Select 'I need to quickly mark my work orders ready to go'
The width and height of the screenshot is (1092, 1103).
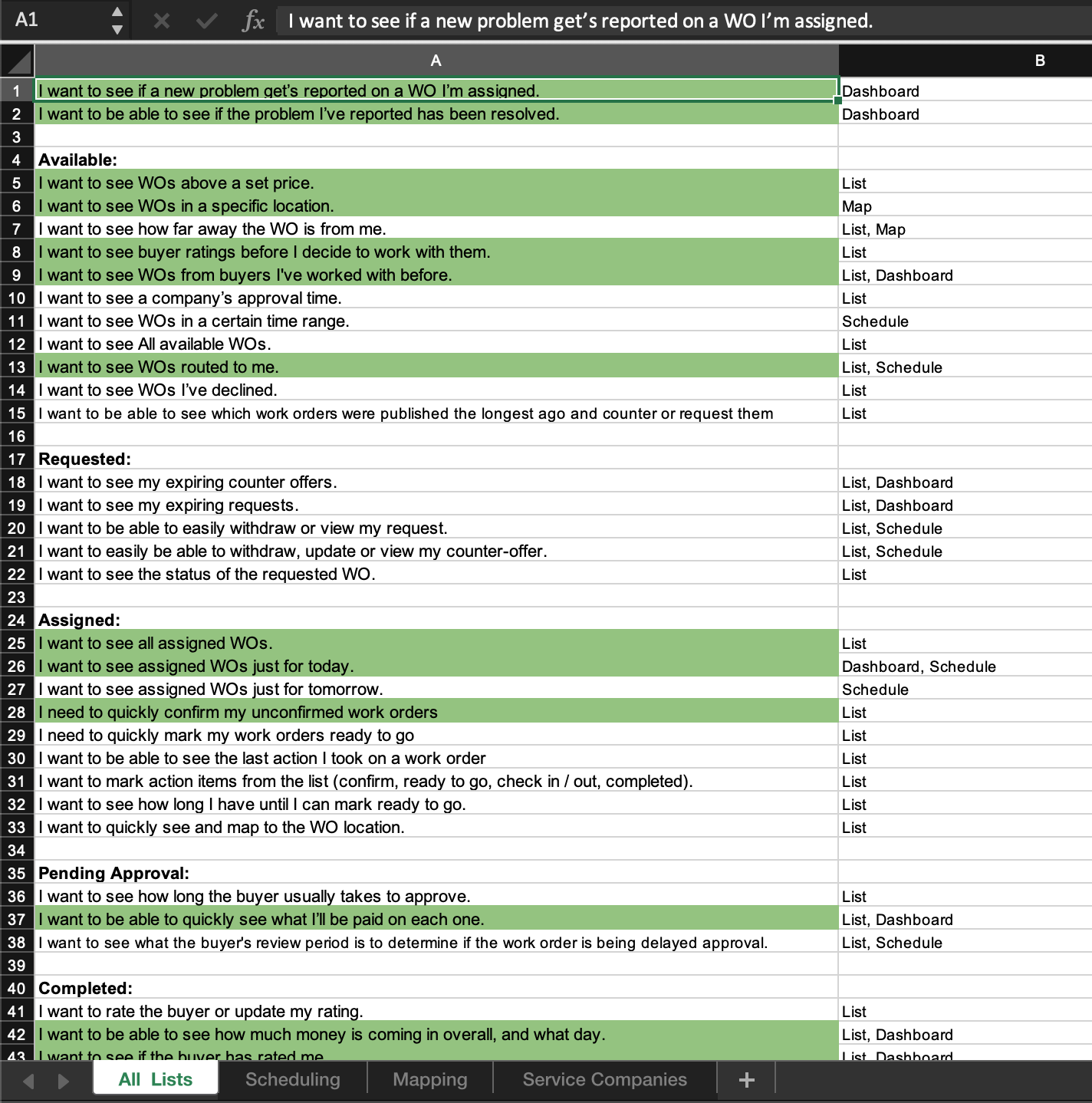[x=436, y=735]
